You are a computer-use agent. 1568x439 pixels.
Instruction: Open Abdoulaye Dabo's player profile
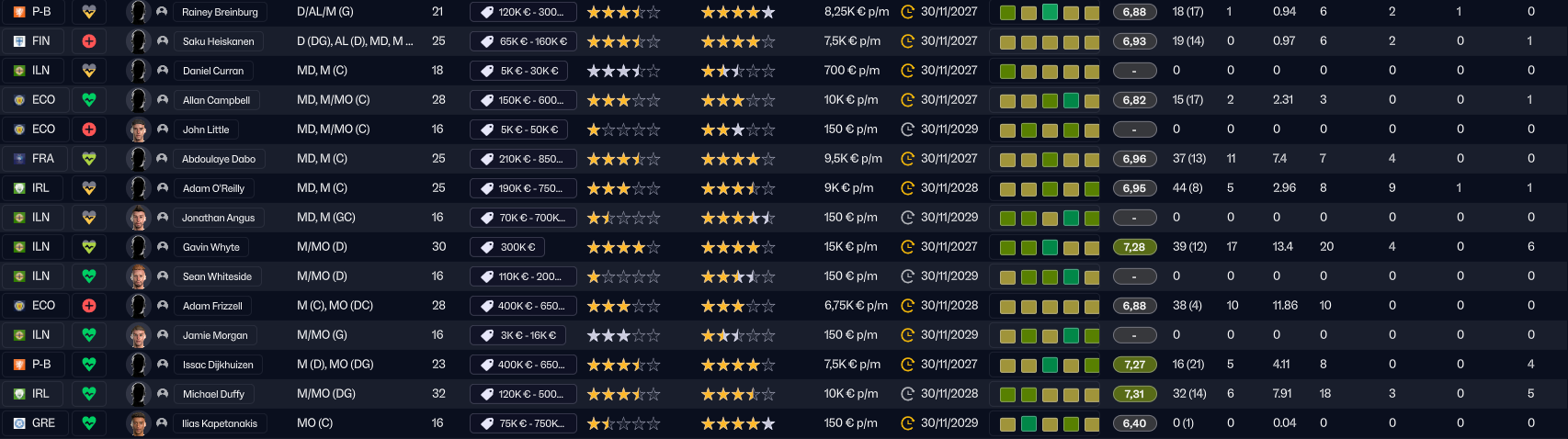[219, 159]
